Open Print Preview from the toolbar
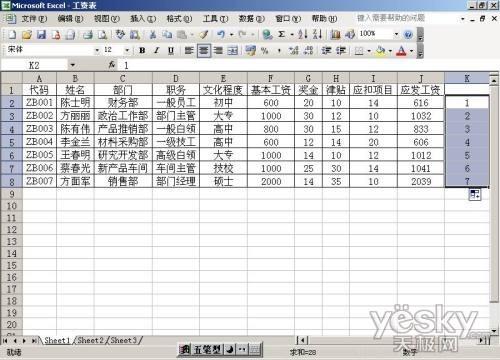Viewport: 500px width, 360px height. 102,34
